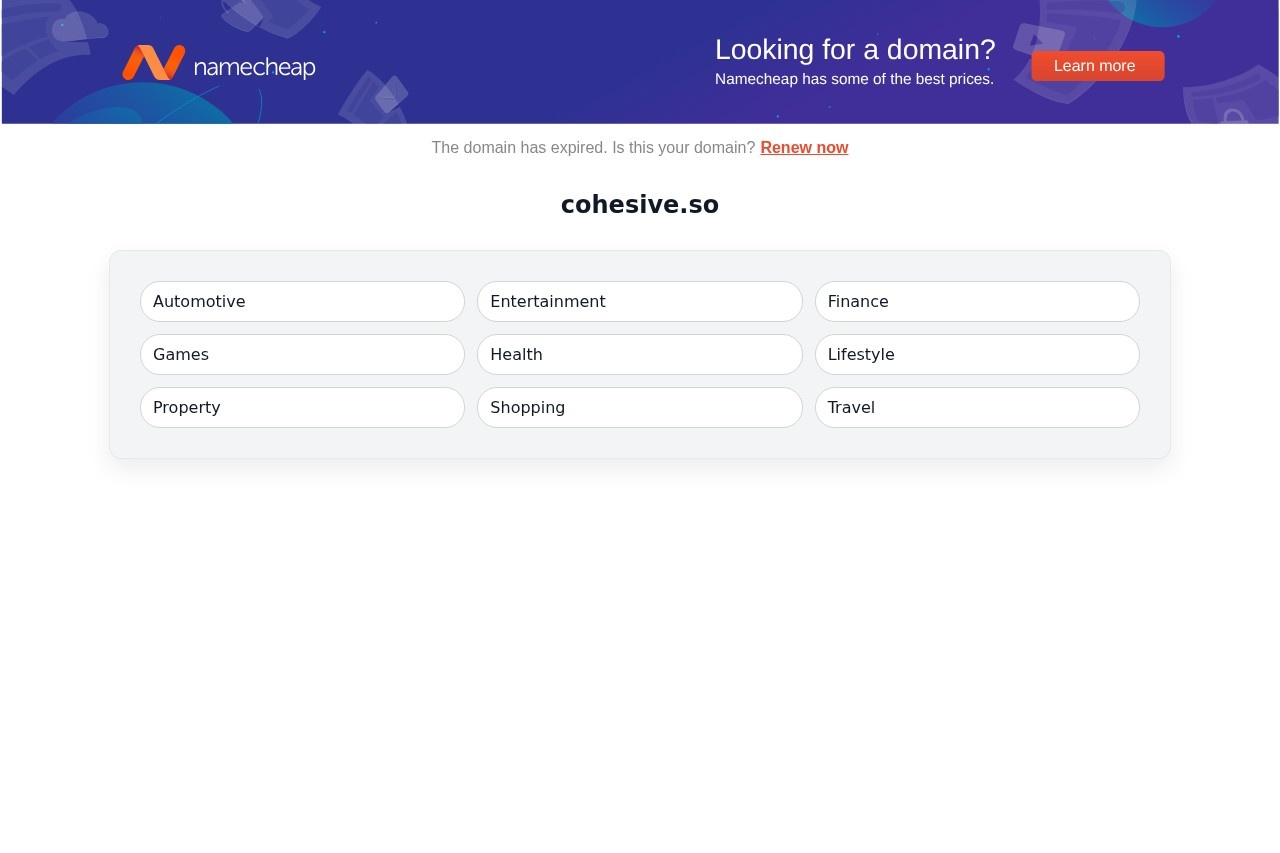This screenshot has width=1280, height=853.
Task: Select the Automotive category
Action: 302,302
